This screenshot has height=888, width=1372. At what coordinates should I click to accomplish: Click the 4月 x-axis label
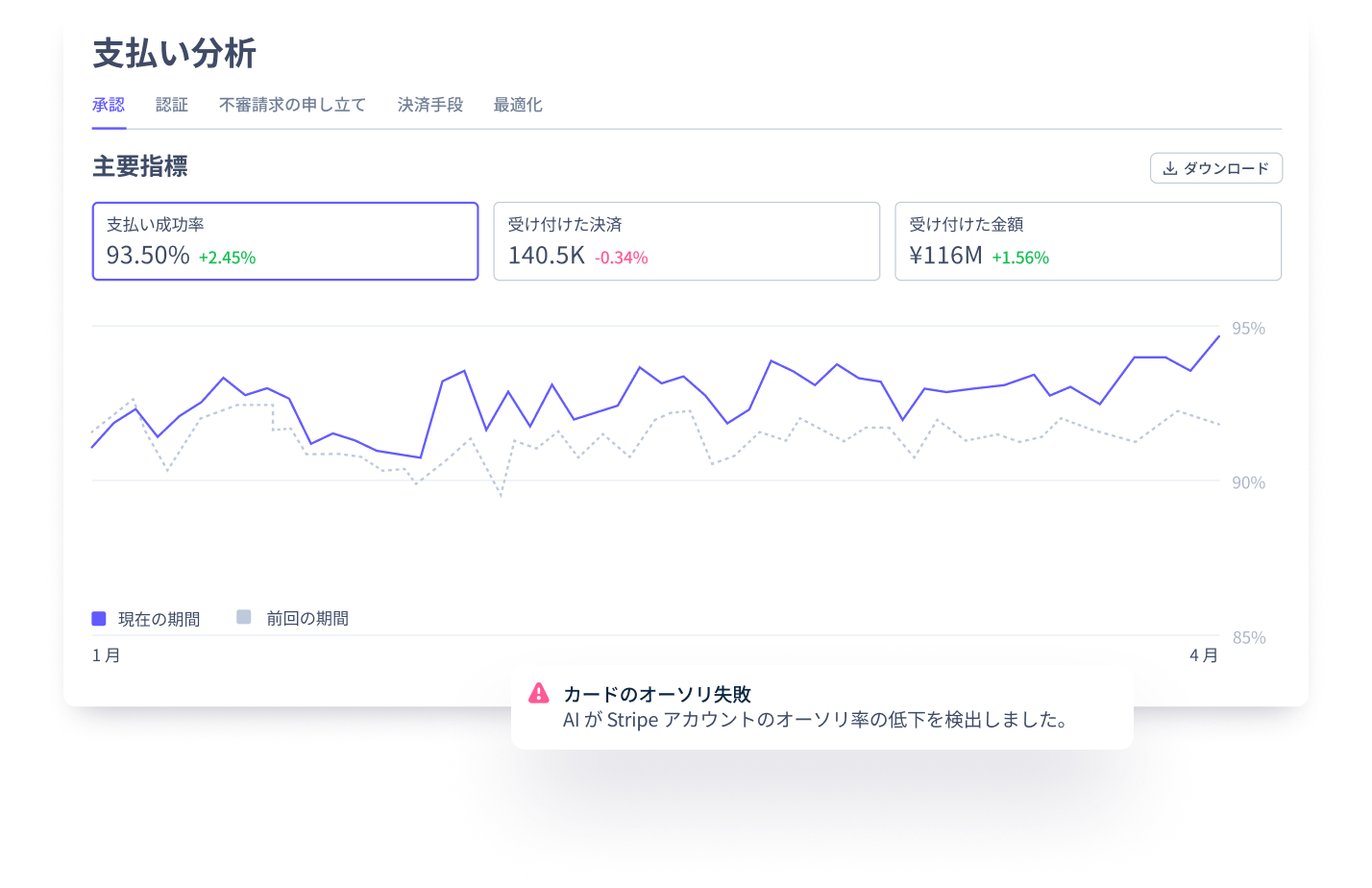tap(1203, 655)
